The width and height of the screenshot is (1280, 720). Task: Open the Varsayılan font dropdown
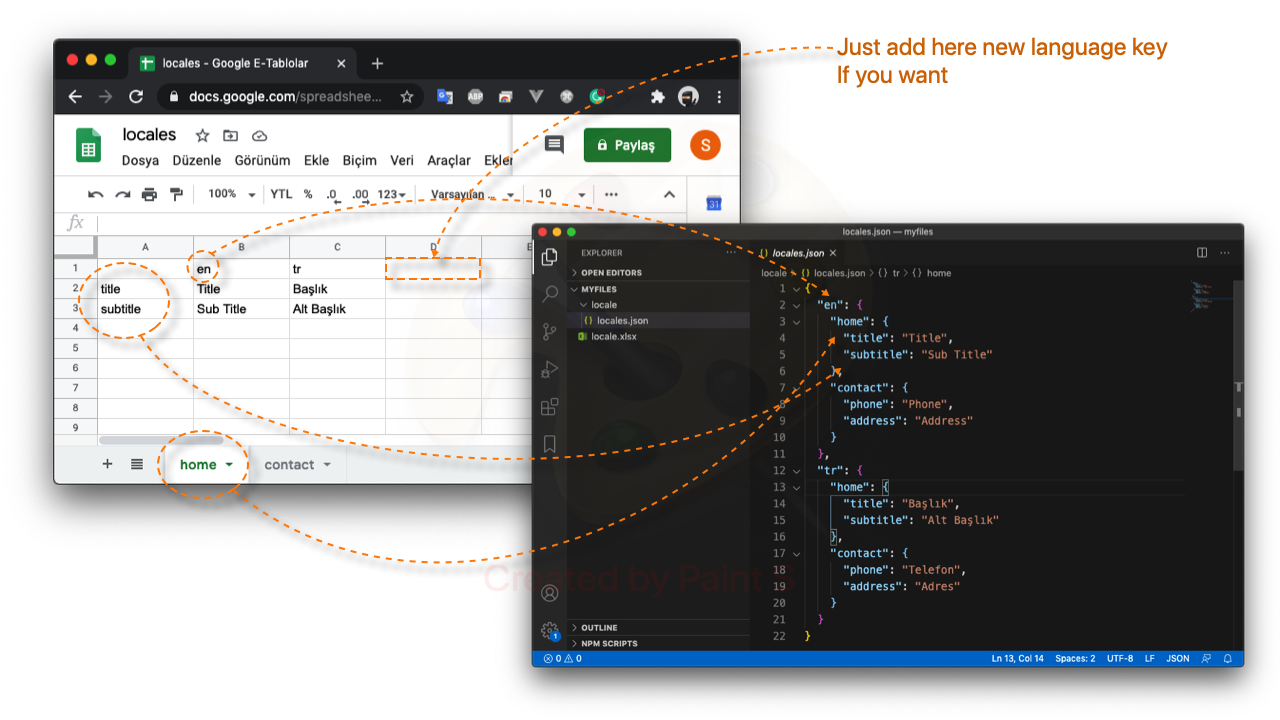[x=472, y=194]
